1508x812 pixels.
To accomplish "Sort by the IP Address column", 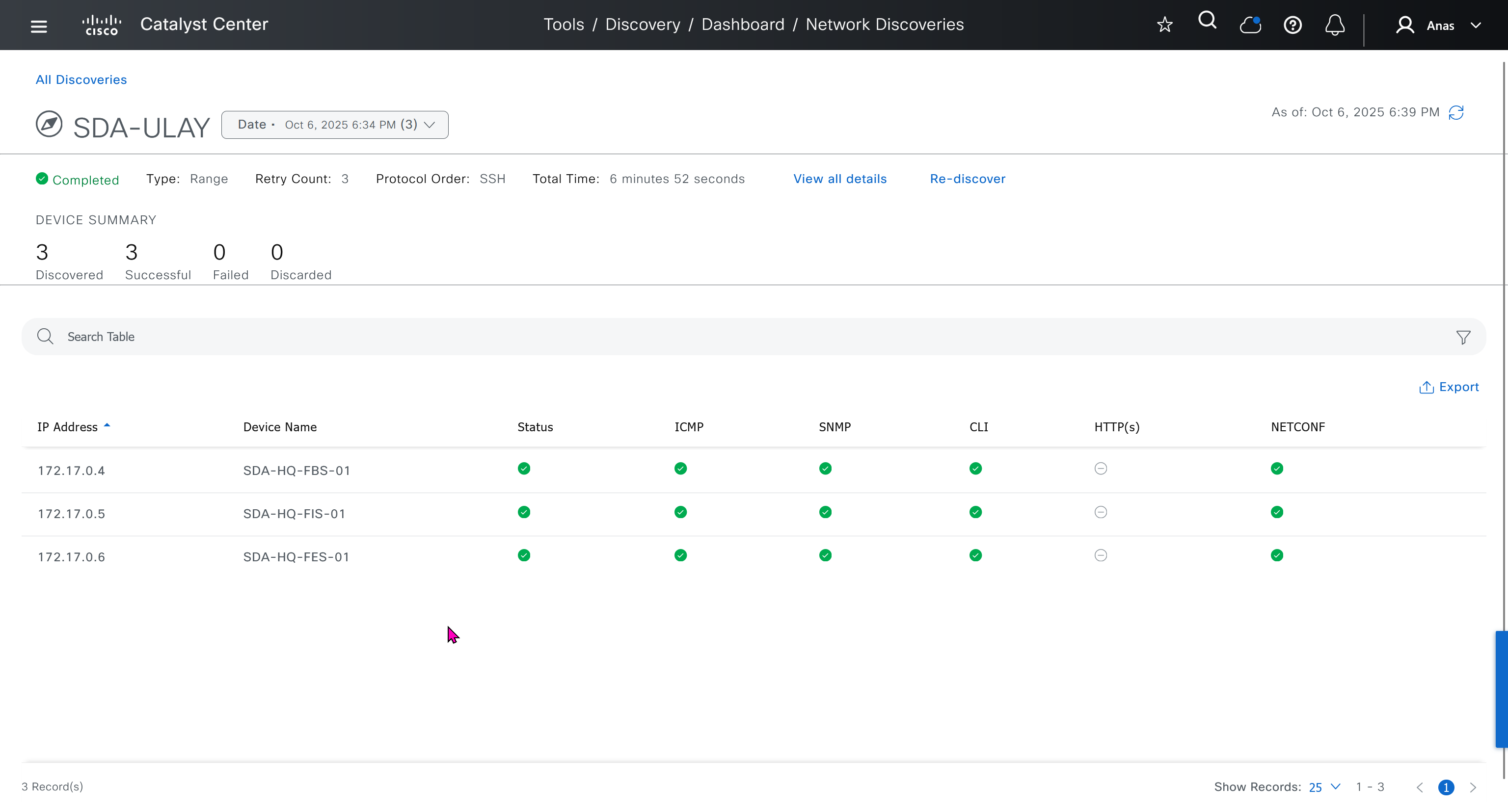I will point(68,427).
